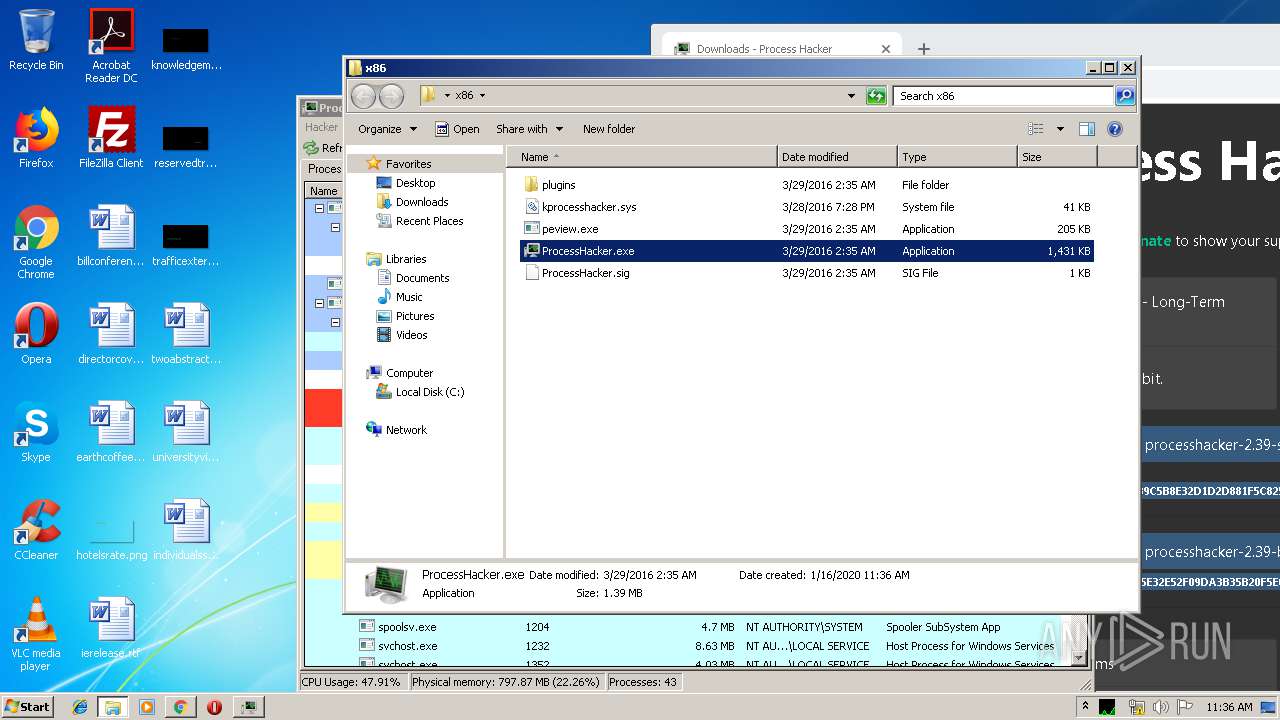
Task: Open earthcoffee... Word document on desktop
Action: point(111,432)
